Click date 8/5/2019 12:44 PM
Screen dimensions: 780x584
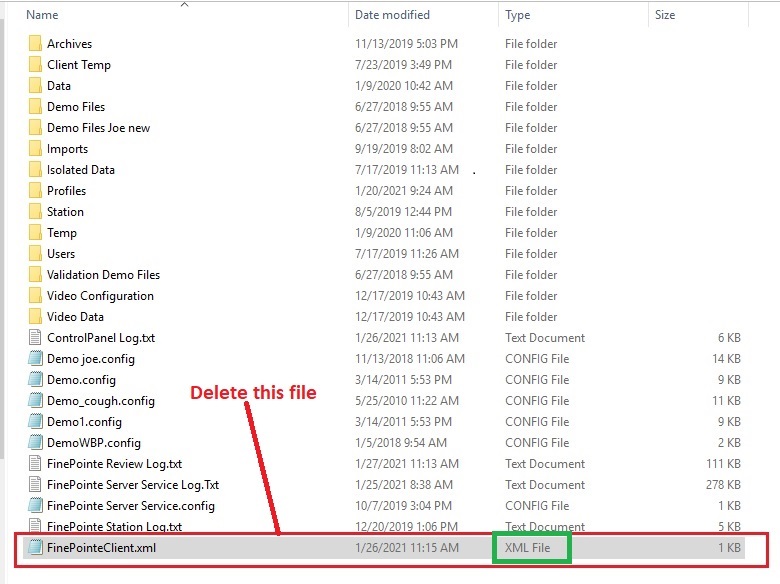click(x=403, y=211)
